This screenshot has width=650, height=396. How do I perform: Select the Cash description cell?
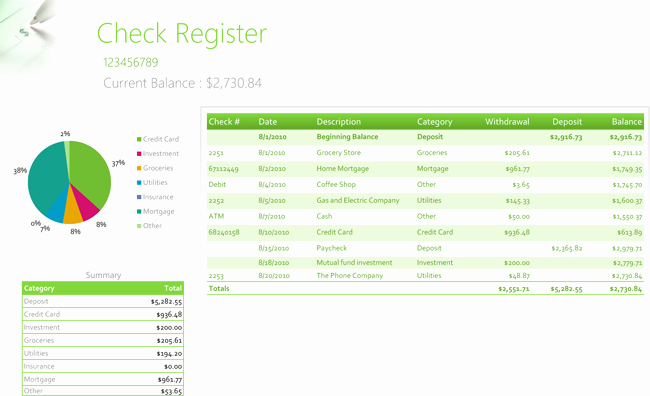(324, 216)
